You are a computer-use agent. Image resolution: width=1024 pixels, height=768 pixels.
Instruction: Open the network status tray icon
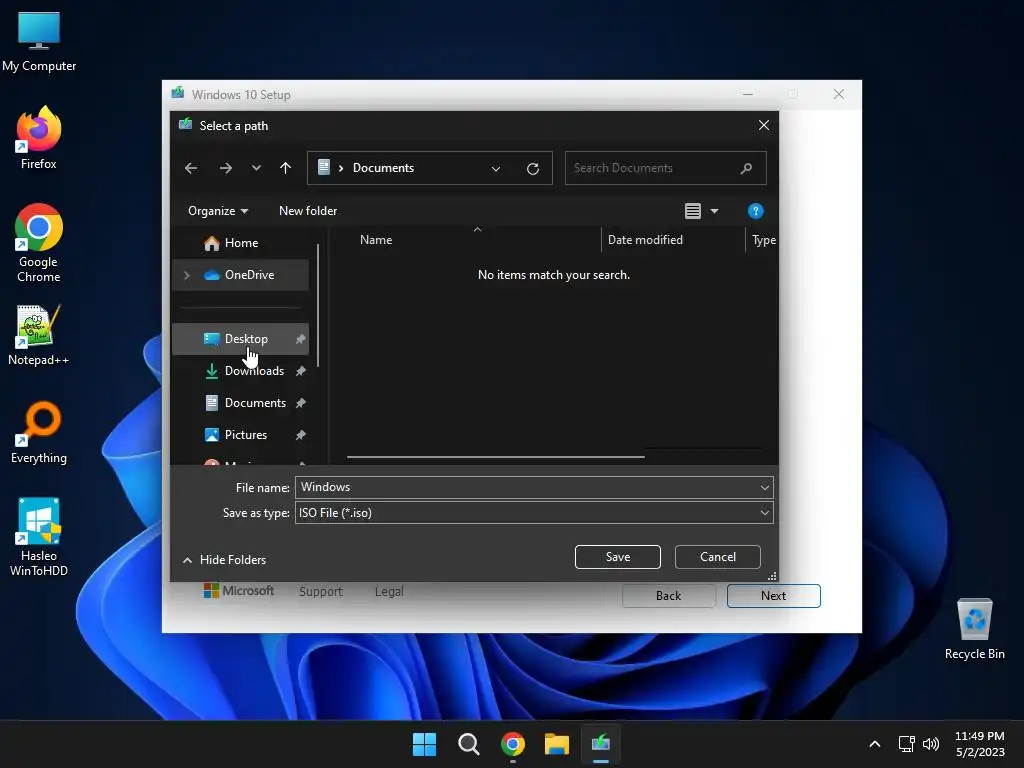906,744
